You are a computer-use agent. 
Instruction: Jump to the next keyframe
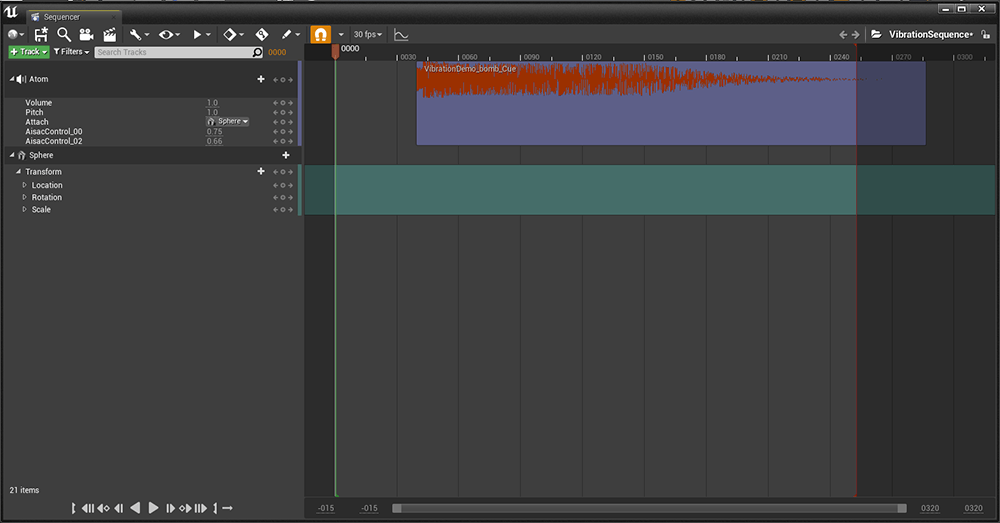[x=185, y=508]
